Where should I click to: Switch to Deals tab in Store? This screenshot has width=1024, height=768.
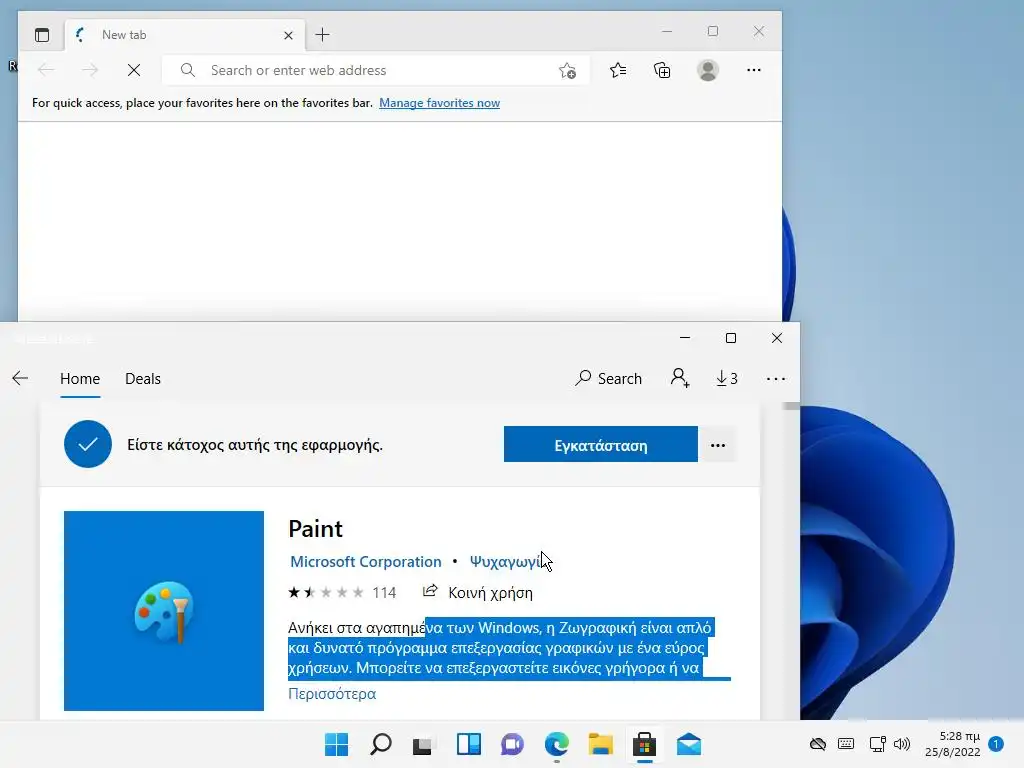143,379
